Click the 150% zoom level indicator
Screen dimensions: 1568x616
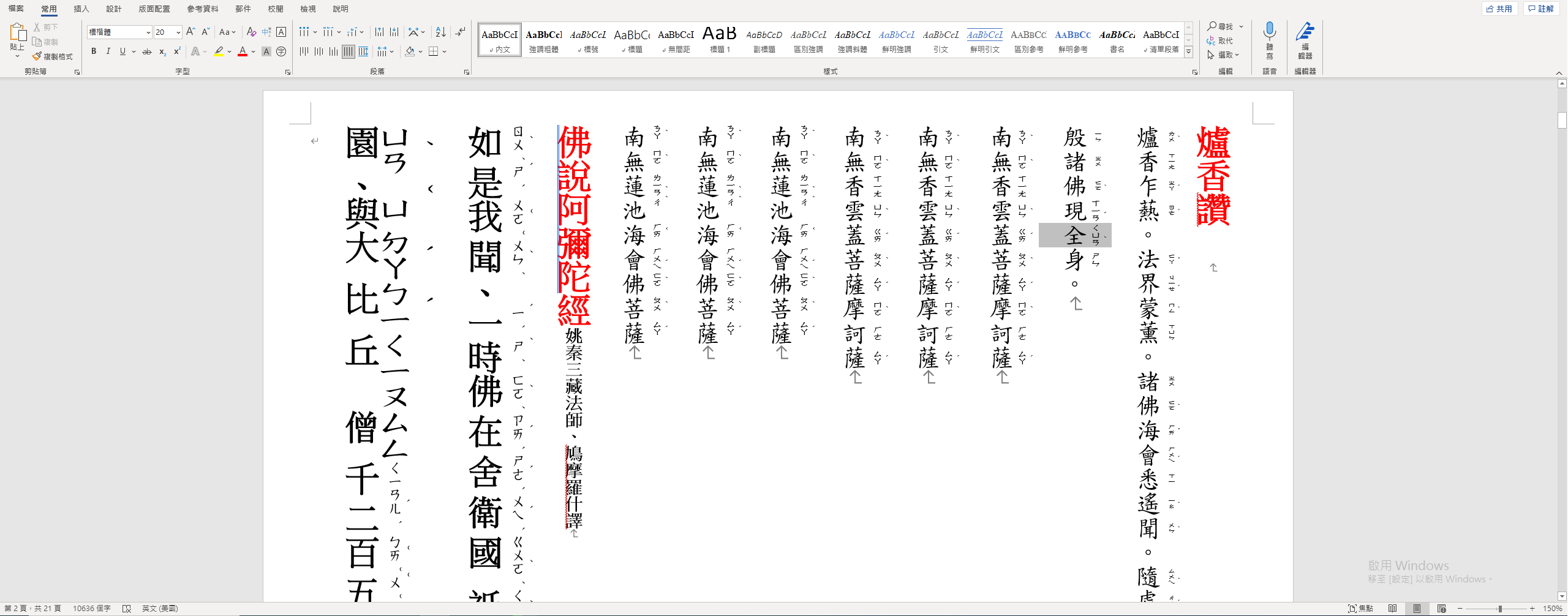(1553, 609)
